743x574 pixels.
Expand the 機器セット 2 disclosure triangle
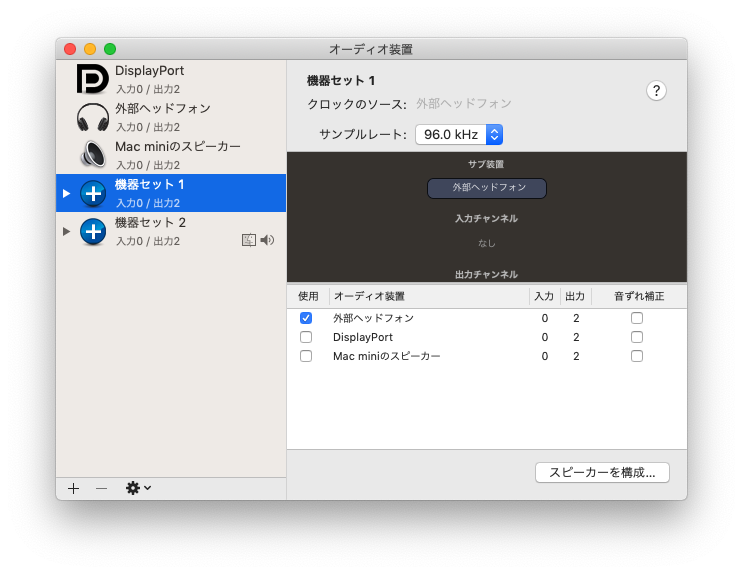(66, 231)
